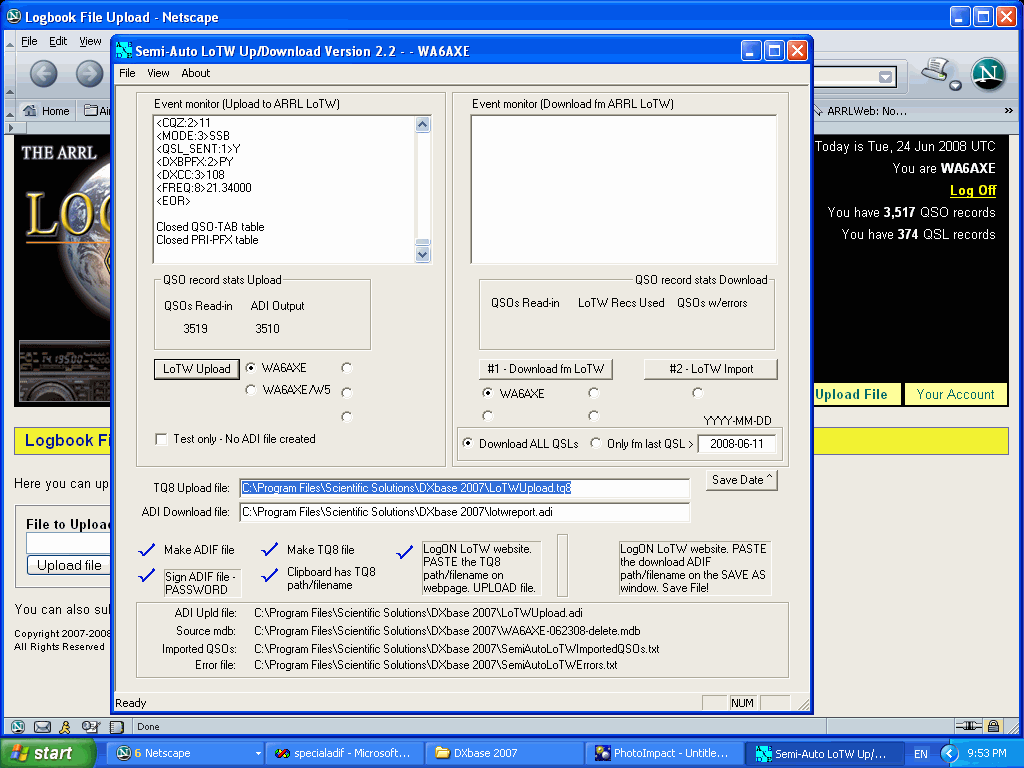Collapse Netscape menu bar grippy

point(9,43)
